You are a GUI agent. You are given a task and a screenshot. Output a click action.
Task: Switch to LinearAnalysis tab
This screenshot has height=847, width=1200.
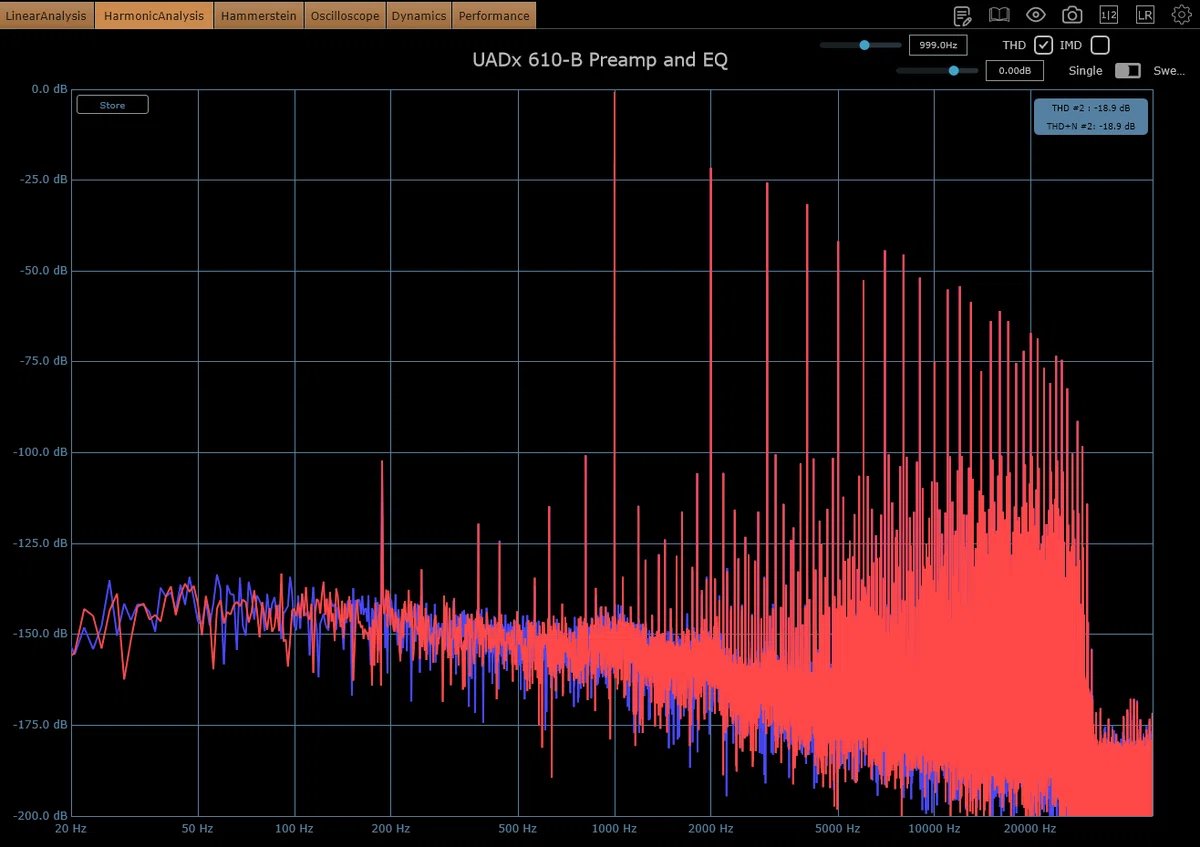[47, 15]
